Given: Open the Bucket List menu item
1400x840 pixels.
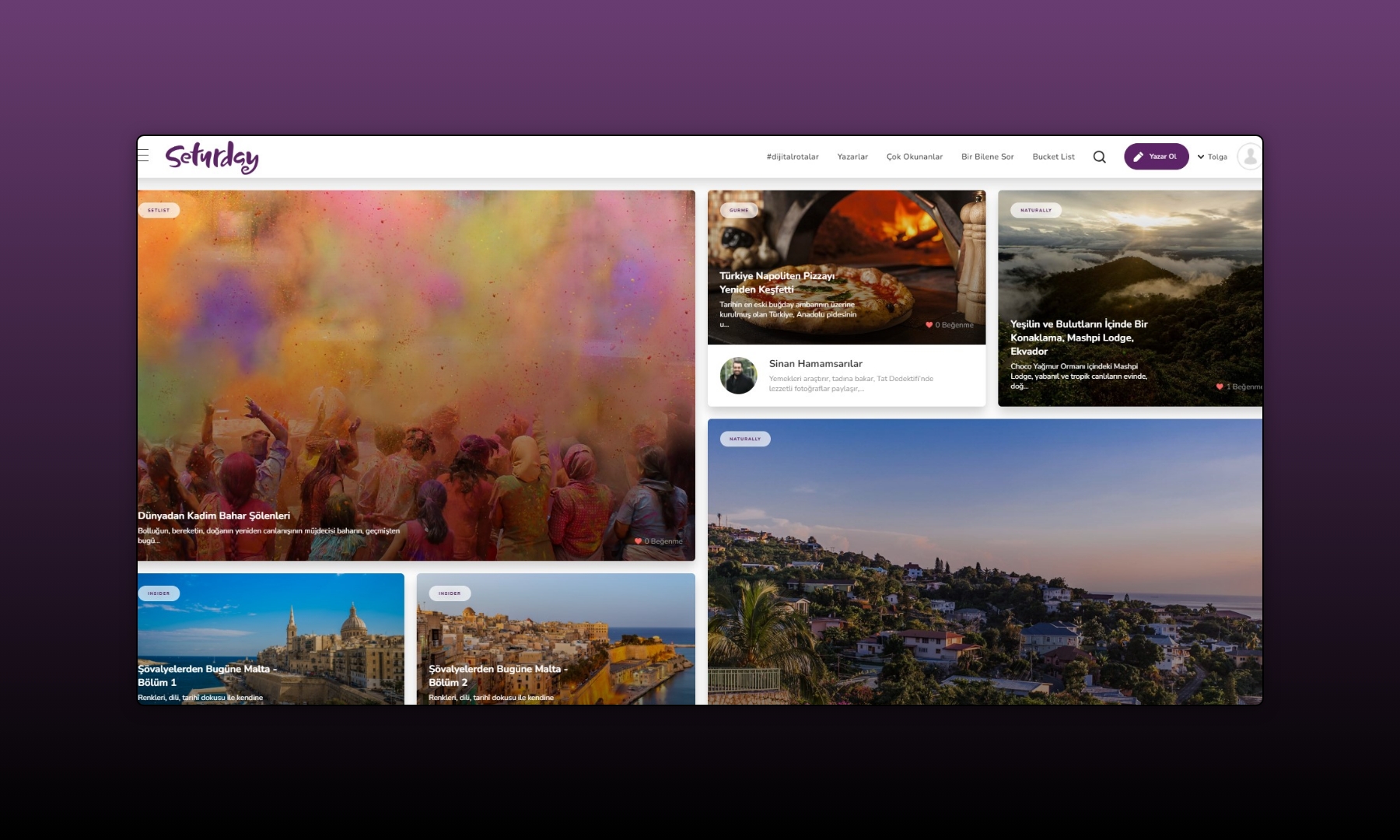Looking at the screenshot, I should tap(1053, 157).
